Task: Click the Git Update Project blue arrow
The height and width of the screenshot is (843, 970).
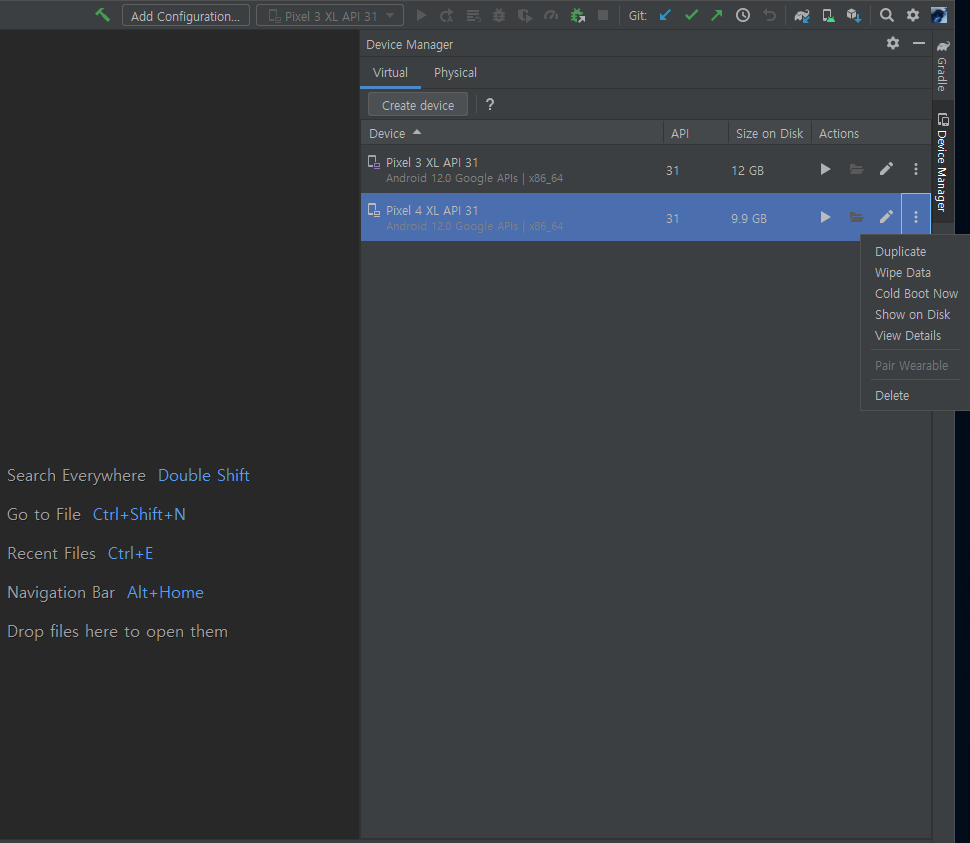Action: (x=665, y=15)
